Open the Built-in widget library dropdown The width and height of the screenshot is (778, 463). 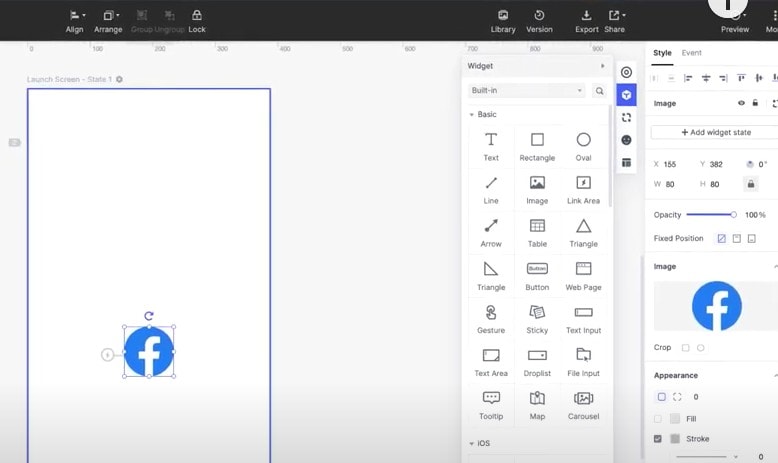click(x=526, y=90)
